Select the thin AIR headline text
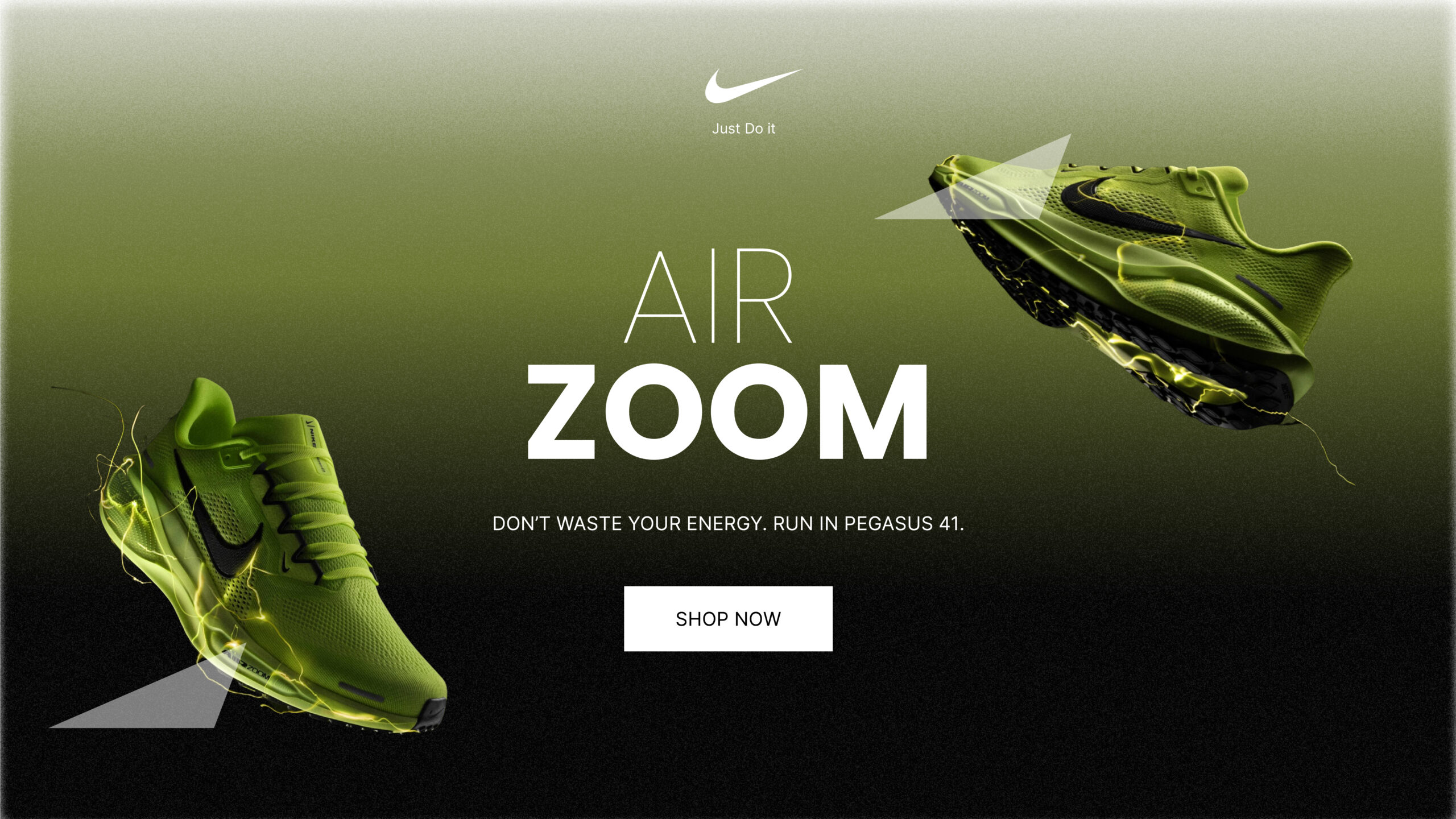The height and width of the screenshot is (819, 1456). click(709, 296)
